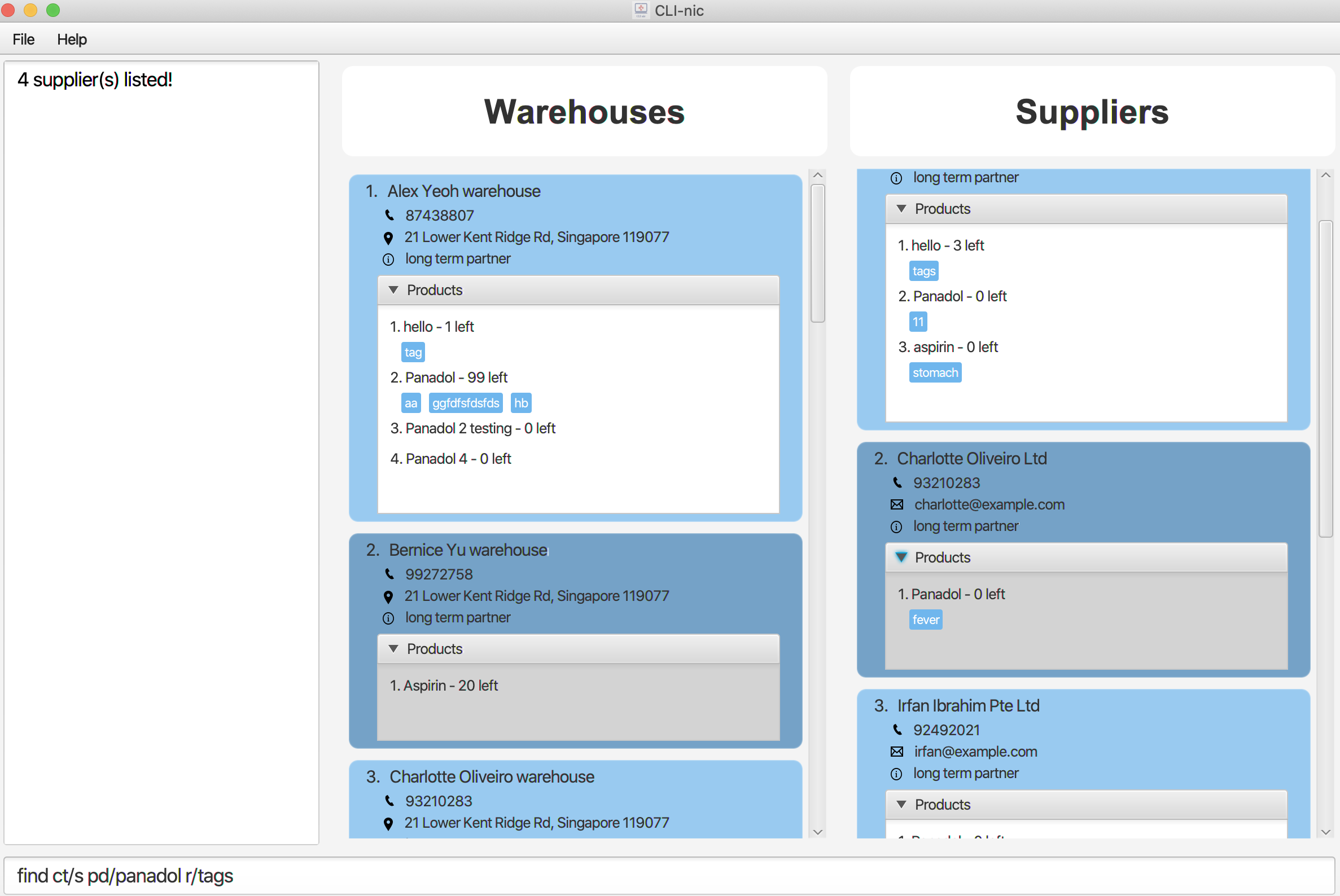Screen dimensions: 1340x896
Task: Click the Warehouses list scrollbar thumb
Action: pos(817,253)
